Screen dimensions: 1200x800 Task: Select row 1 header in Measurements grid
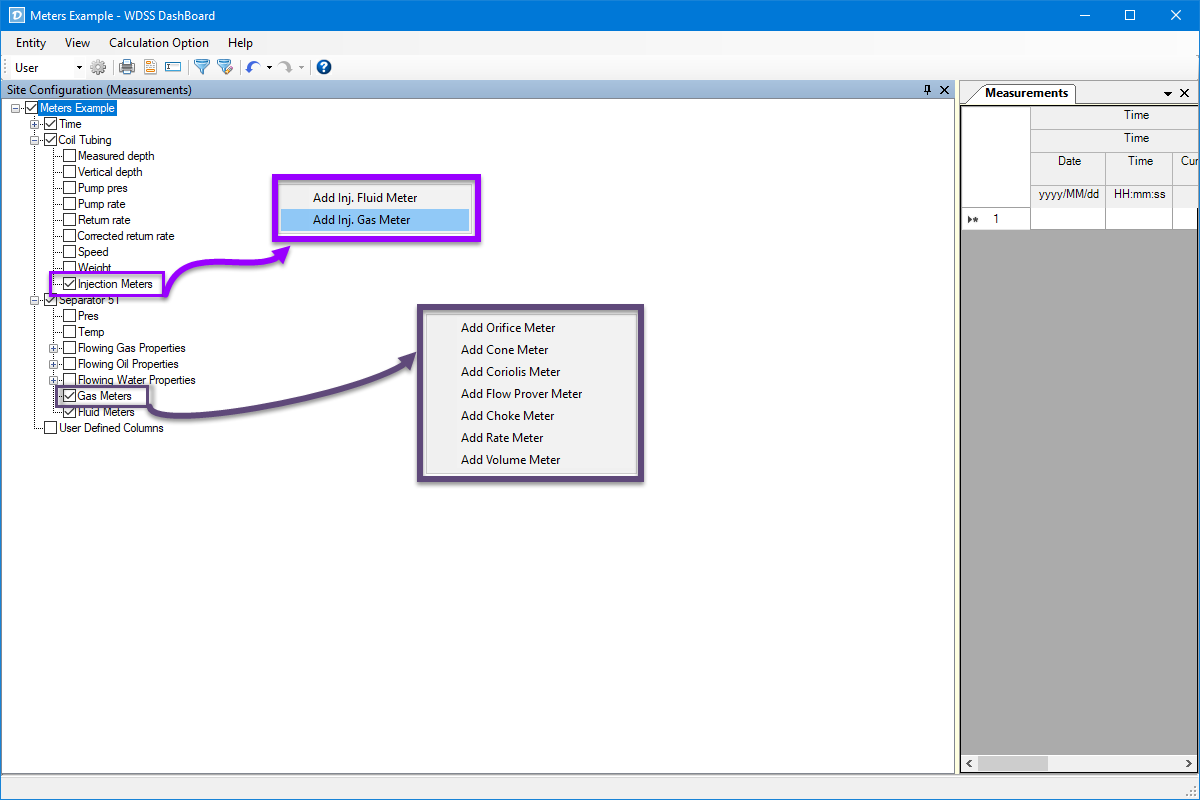[996, 219]
